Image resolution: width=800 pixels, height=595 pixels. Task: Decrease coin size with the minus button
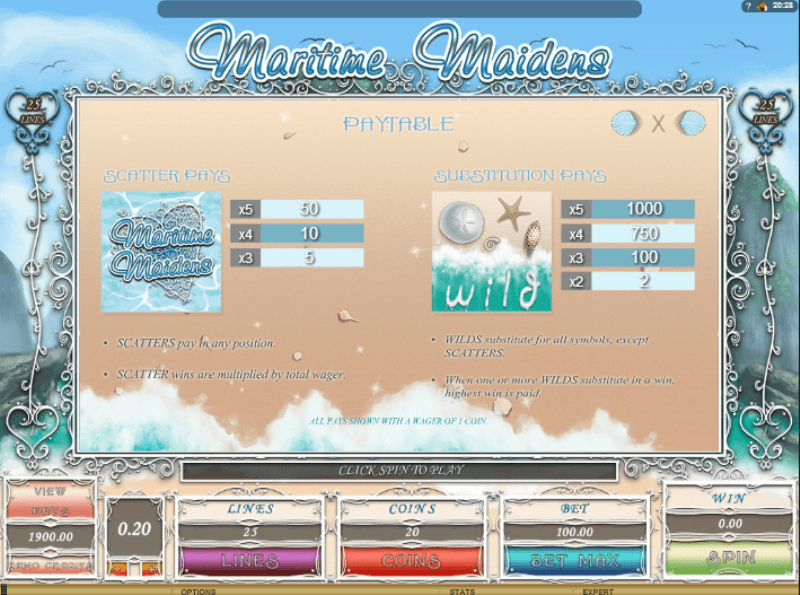119,568
